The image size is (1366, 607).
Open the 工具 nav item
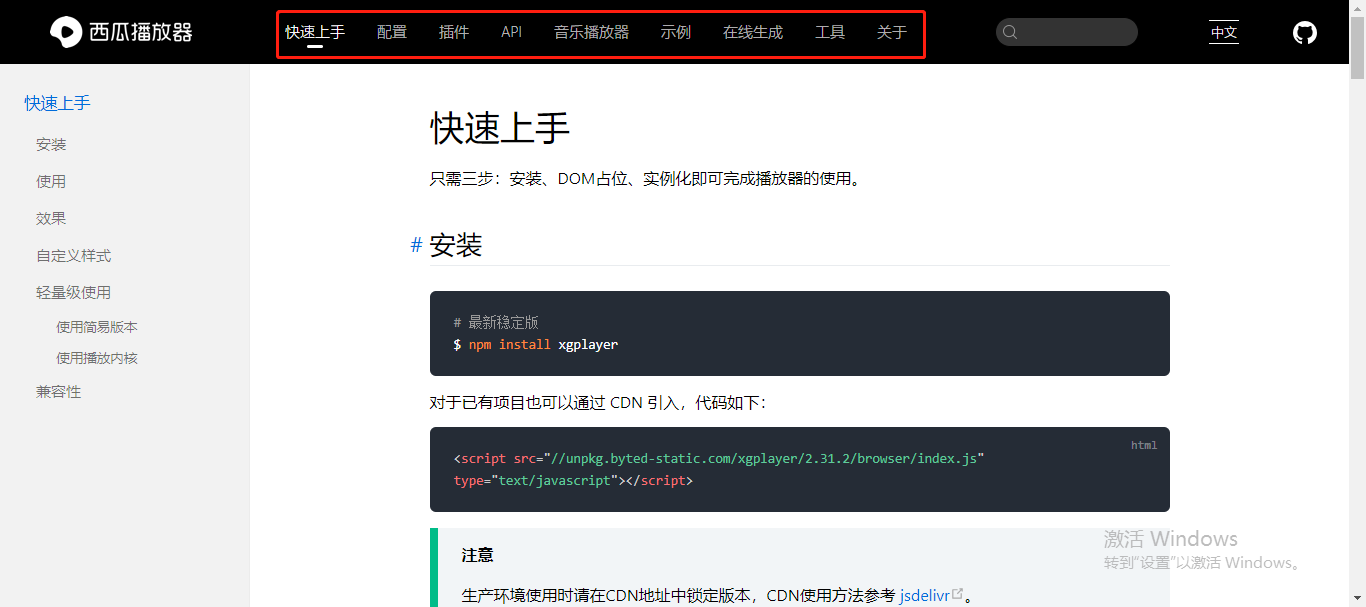pos(830,32)
